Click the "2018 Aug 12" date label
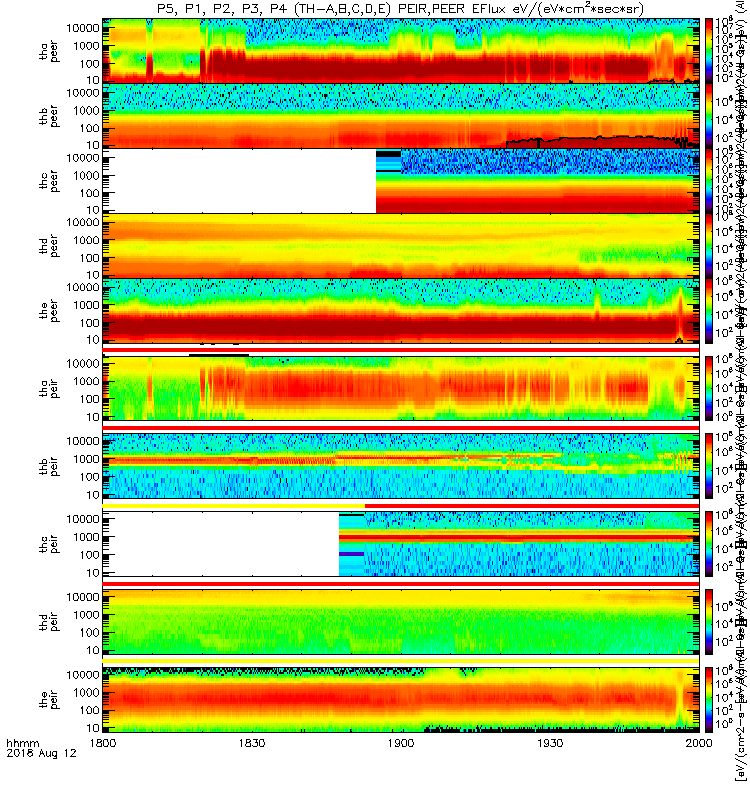The width and height of the screenshot is (750, 800). [41, 753]
